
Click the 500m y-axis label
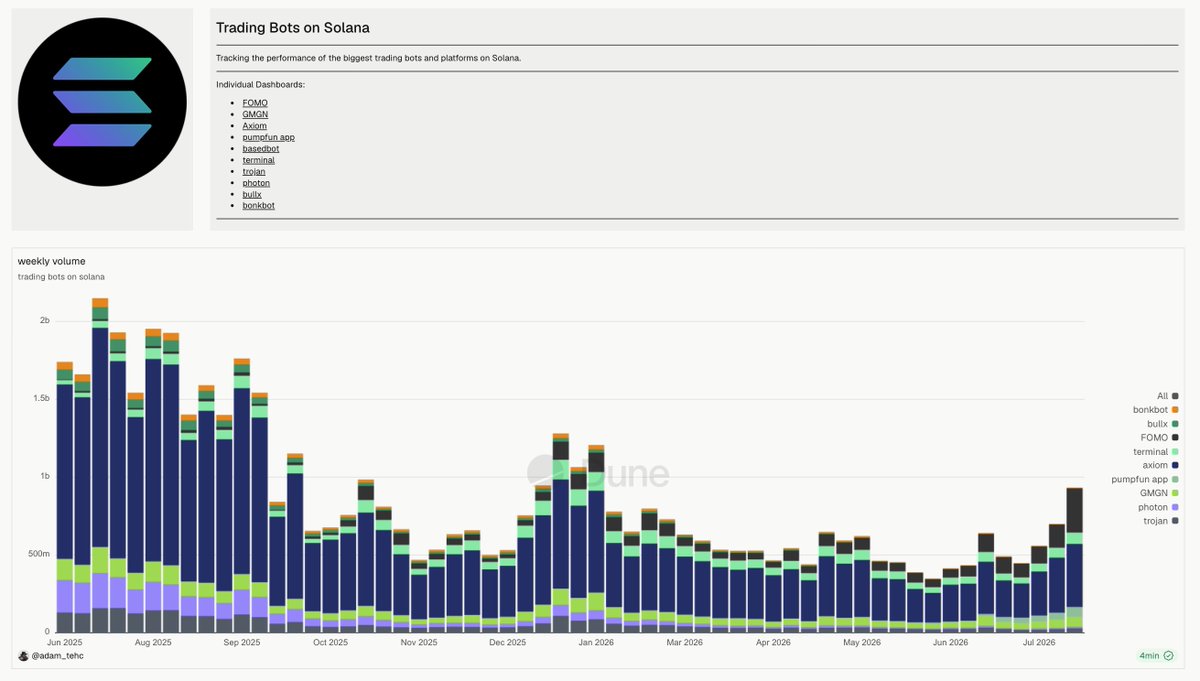tap(37, 554)
